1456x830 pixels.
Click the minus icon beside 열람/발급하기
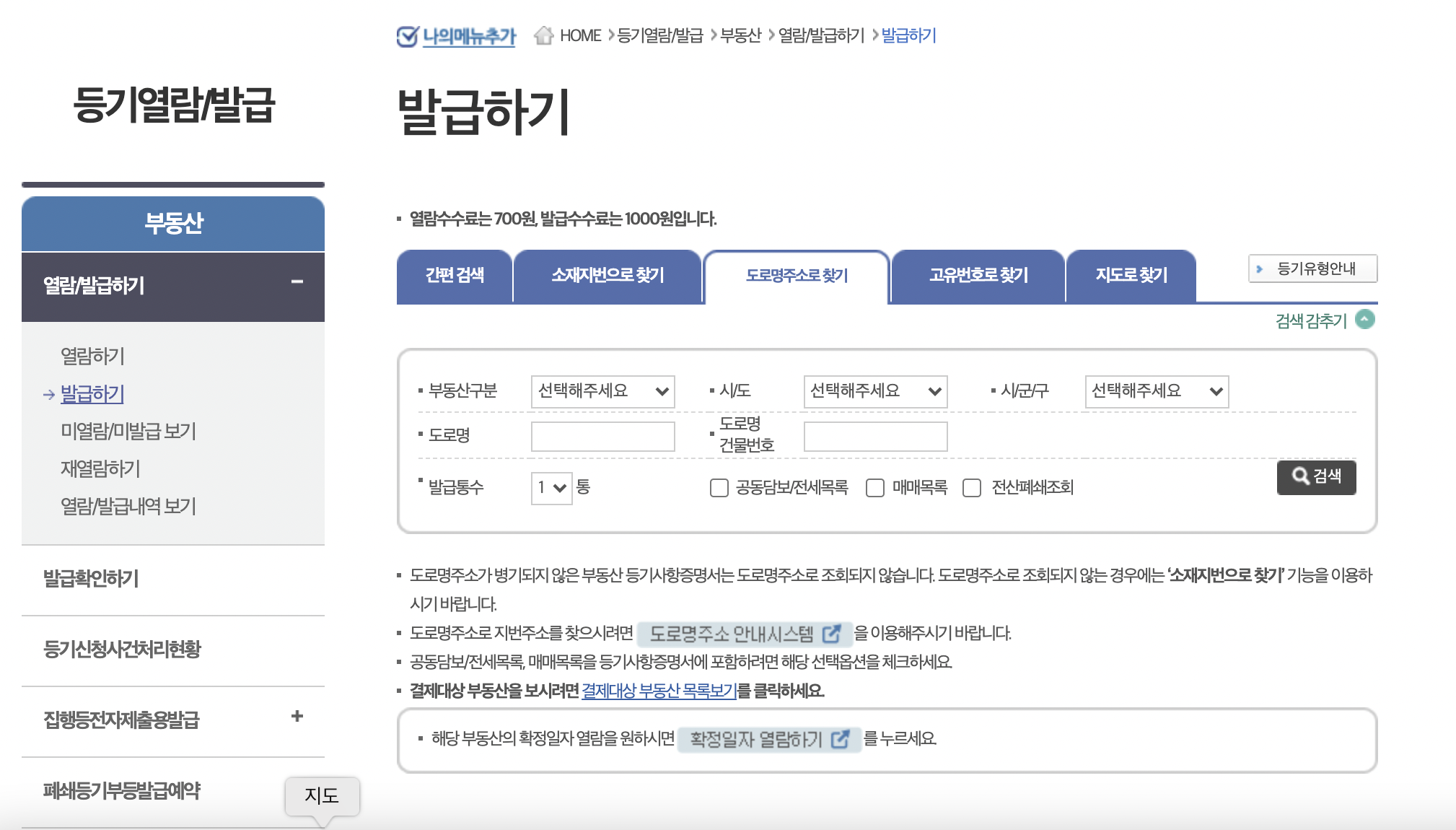click(x=297, y=282)
